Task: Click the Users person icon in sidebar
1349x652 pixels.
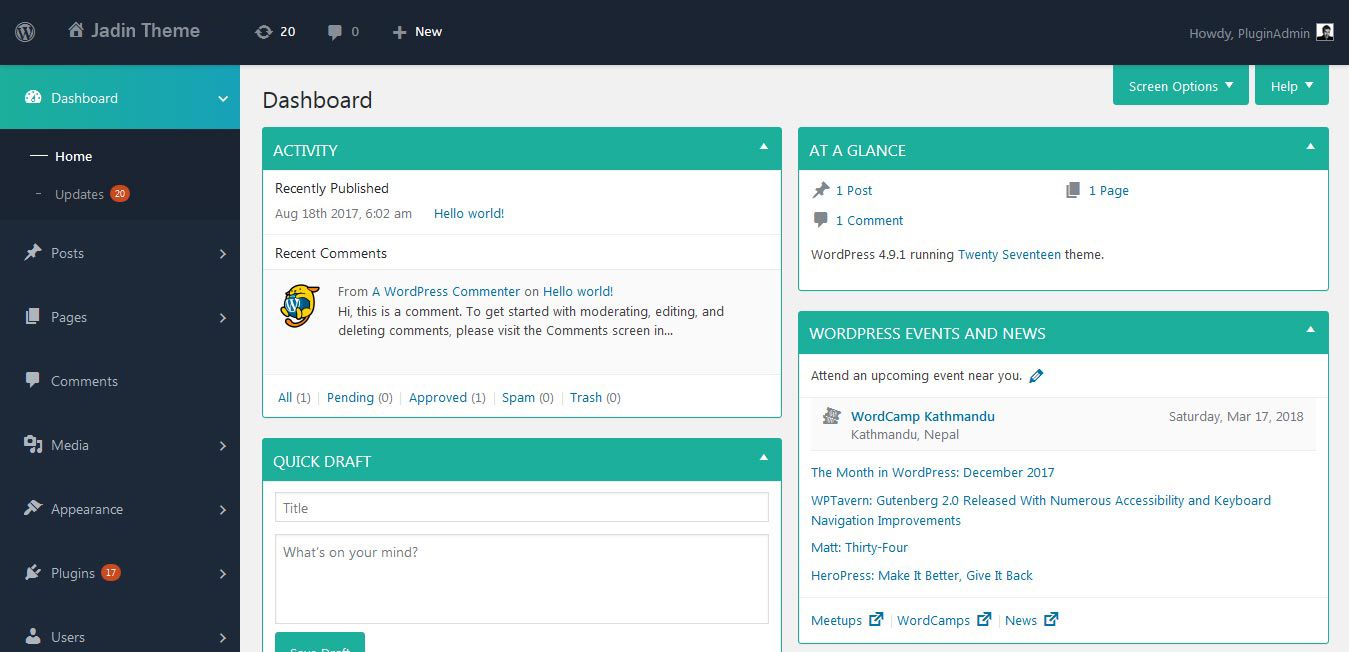Action: click(x=33, y=637)
